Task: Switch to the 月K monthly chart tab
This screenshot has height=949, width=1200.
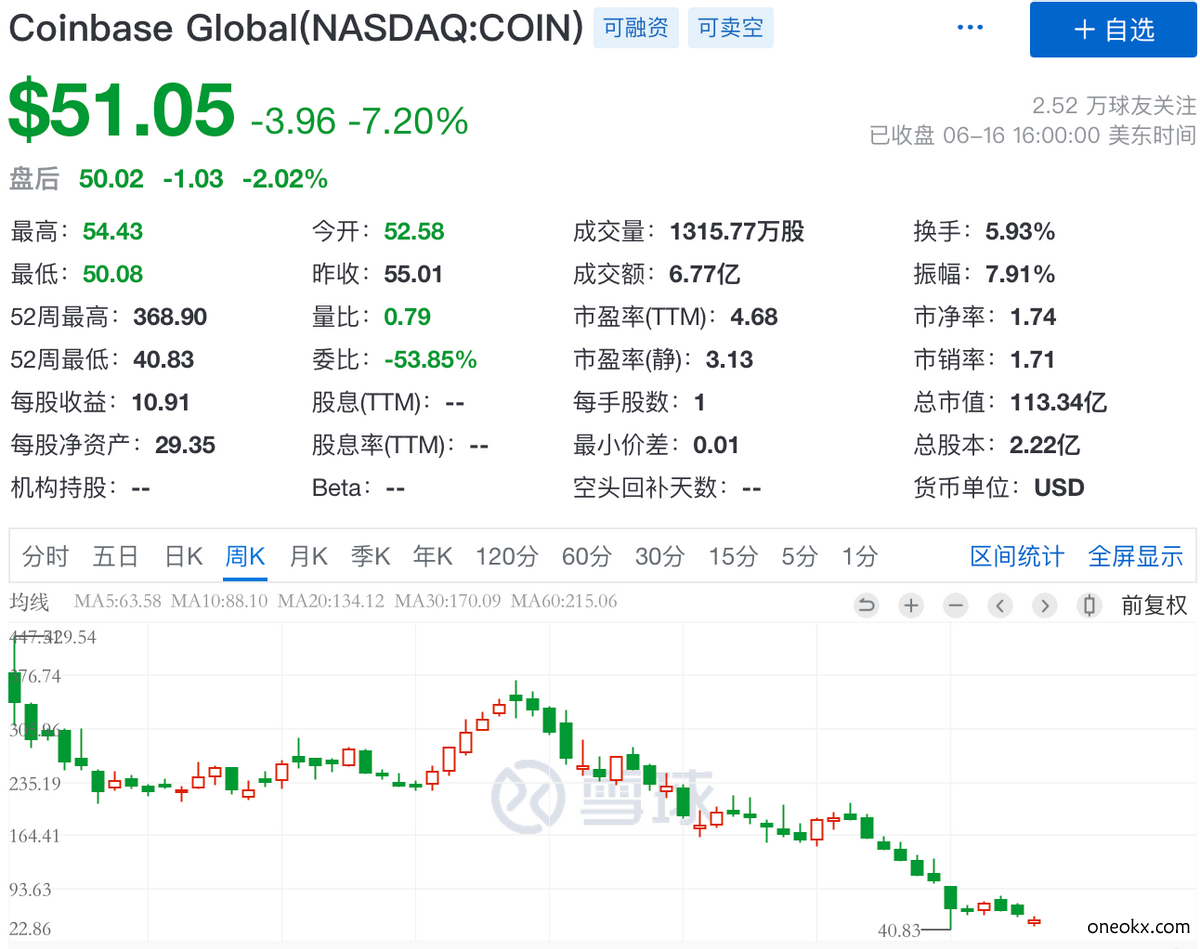Action: click(x=308, y=556)
